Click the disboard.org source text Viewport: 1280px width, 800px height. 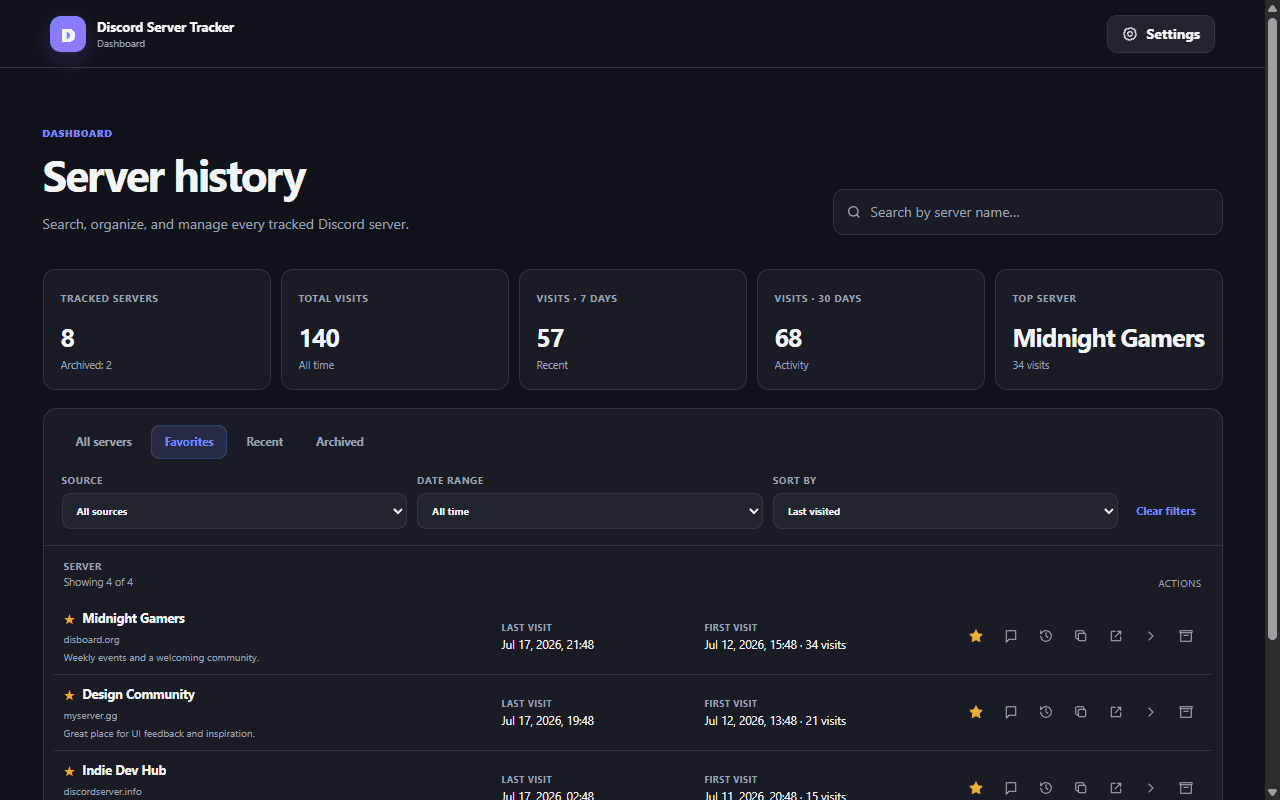click(x=92, y=640)
